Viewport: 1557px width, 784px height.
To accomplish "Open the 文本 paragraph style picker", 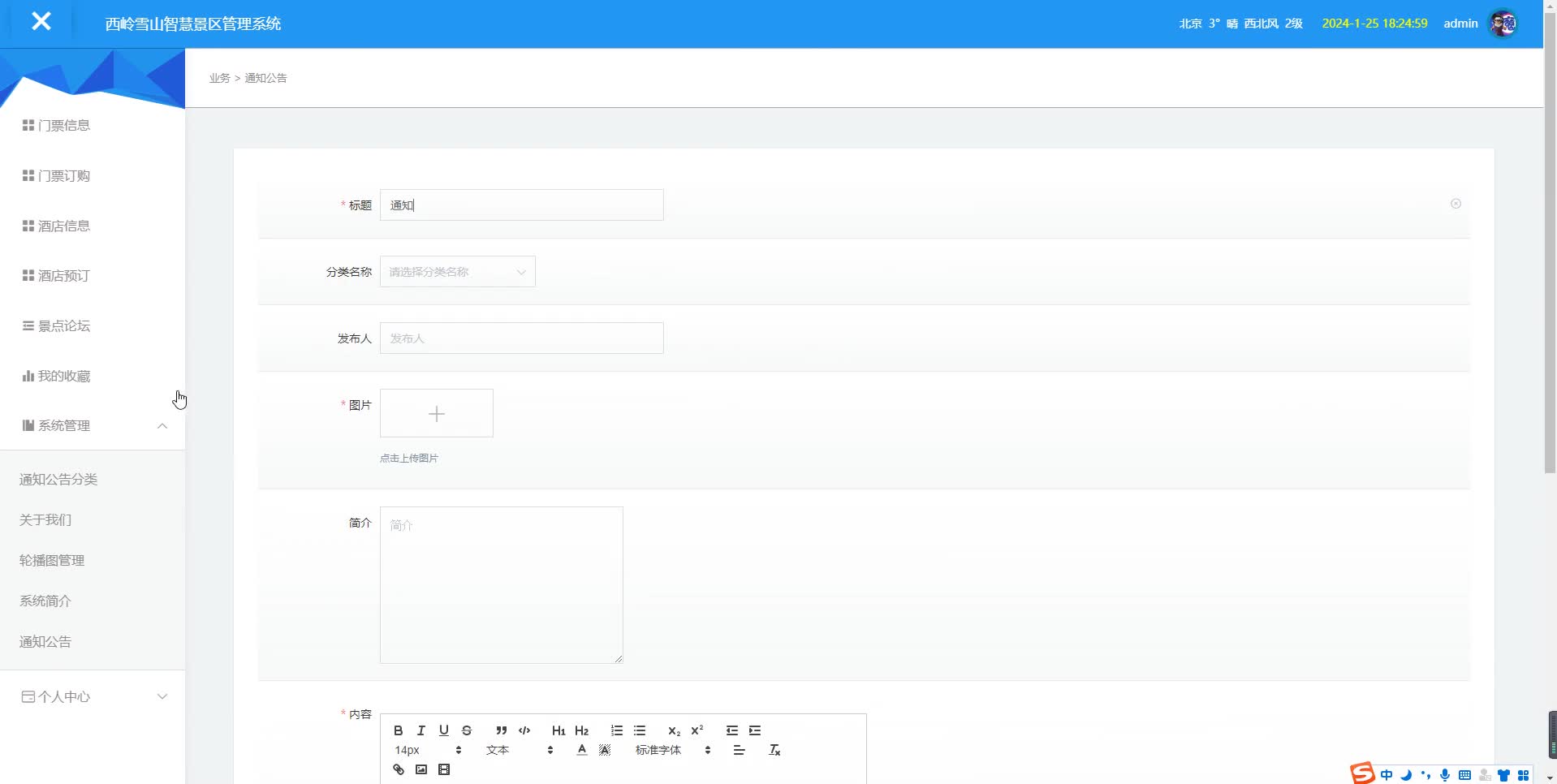I will [520, 750].
